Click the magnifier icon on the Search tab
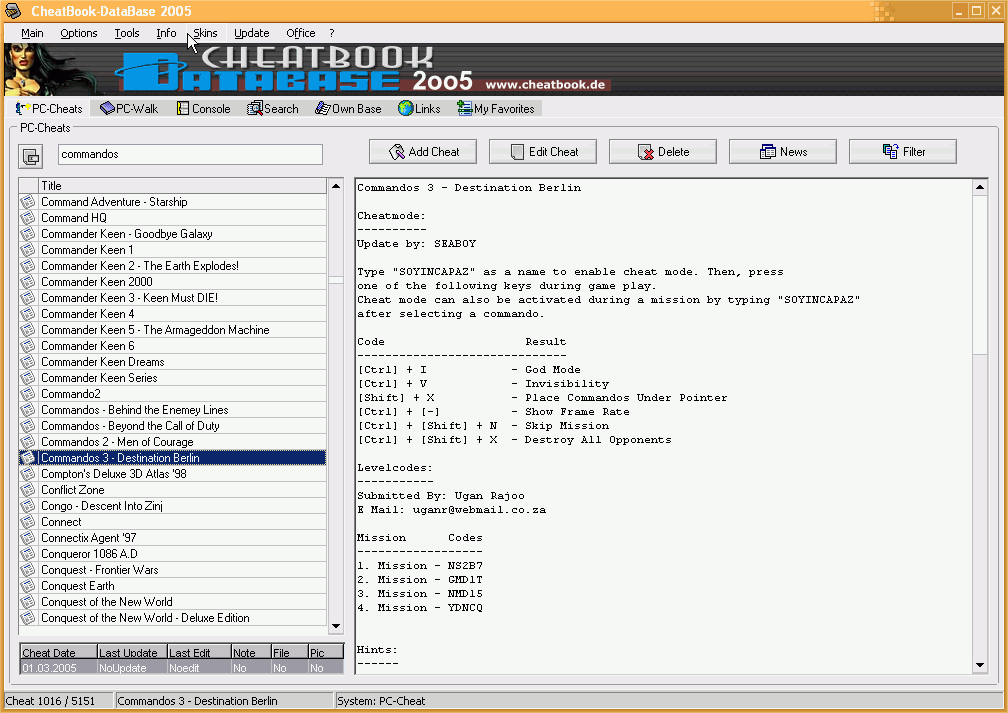This screenshot has height=713, width=1008. (x=257, y=108)
